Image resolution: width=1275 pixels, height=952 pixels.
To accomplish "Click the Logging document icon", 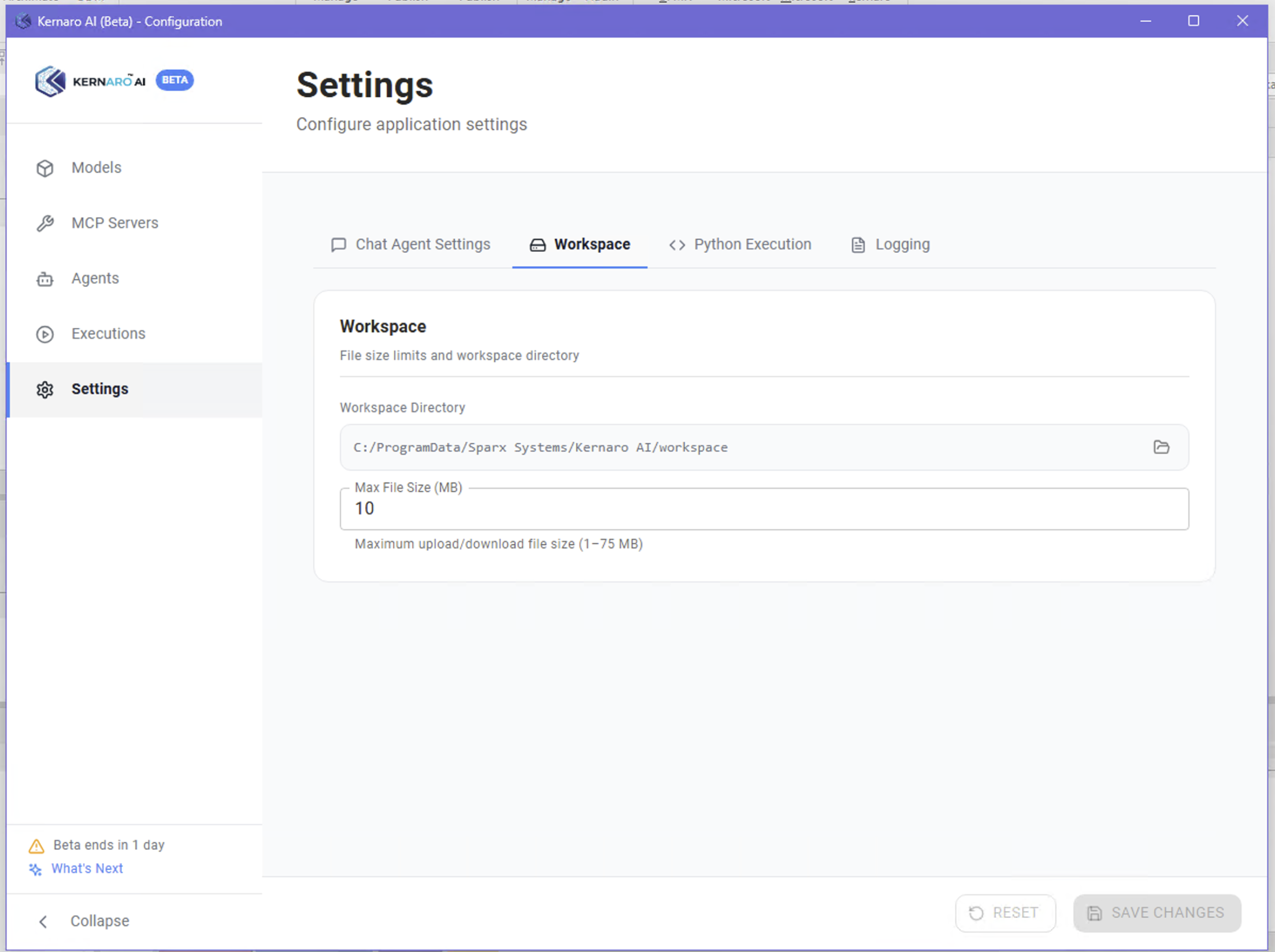I will point(858,245).
